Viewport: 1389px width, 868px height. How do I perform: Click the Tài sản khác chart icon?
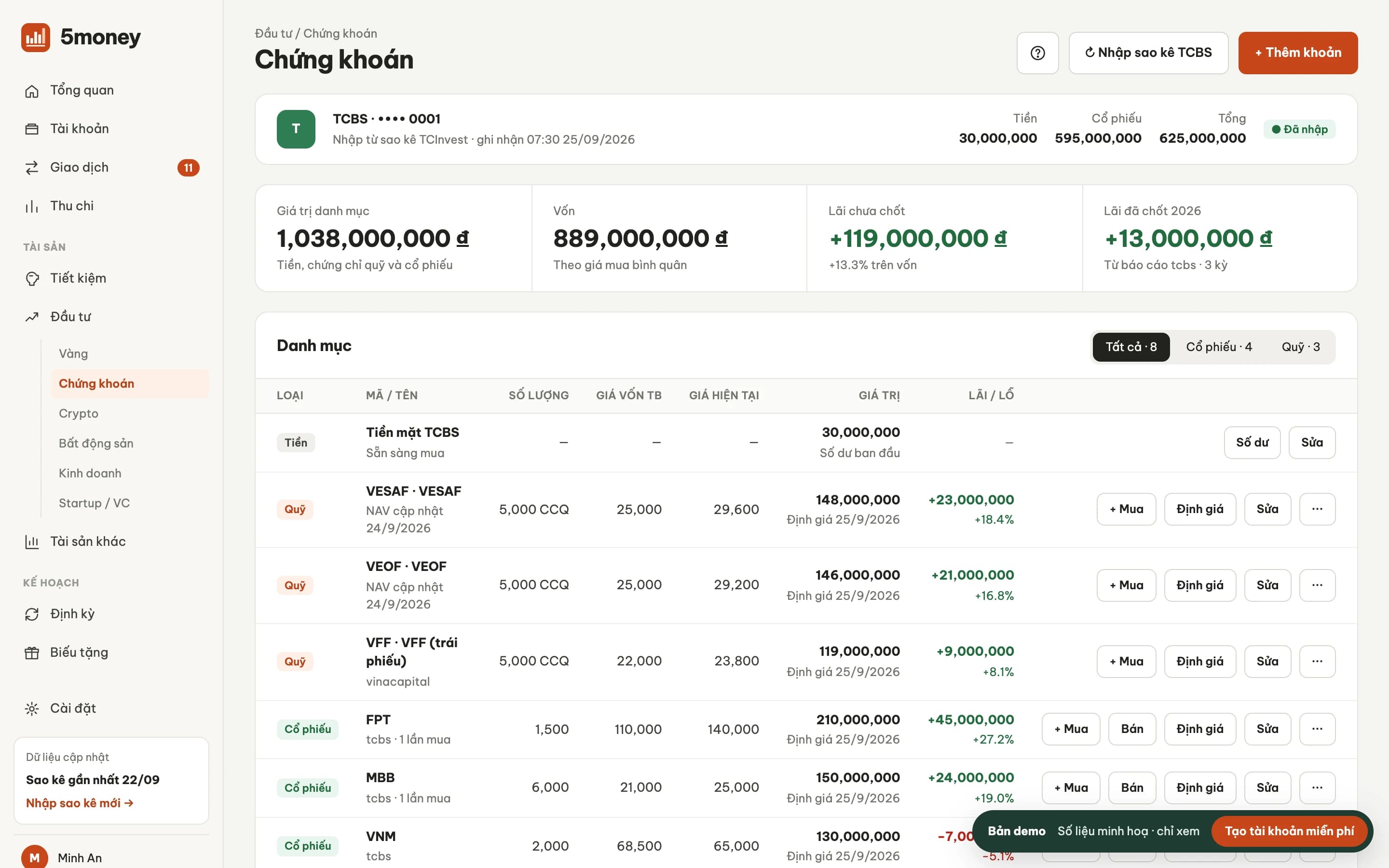[x=32, y=542]
